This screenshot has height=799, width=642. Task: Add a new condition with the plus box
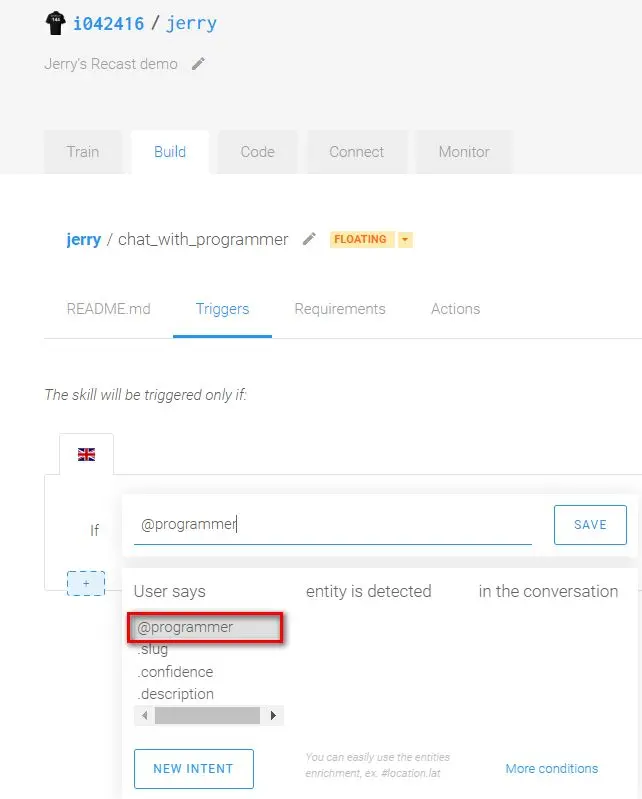[86, 583]
